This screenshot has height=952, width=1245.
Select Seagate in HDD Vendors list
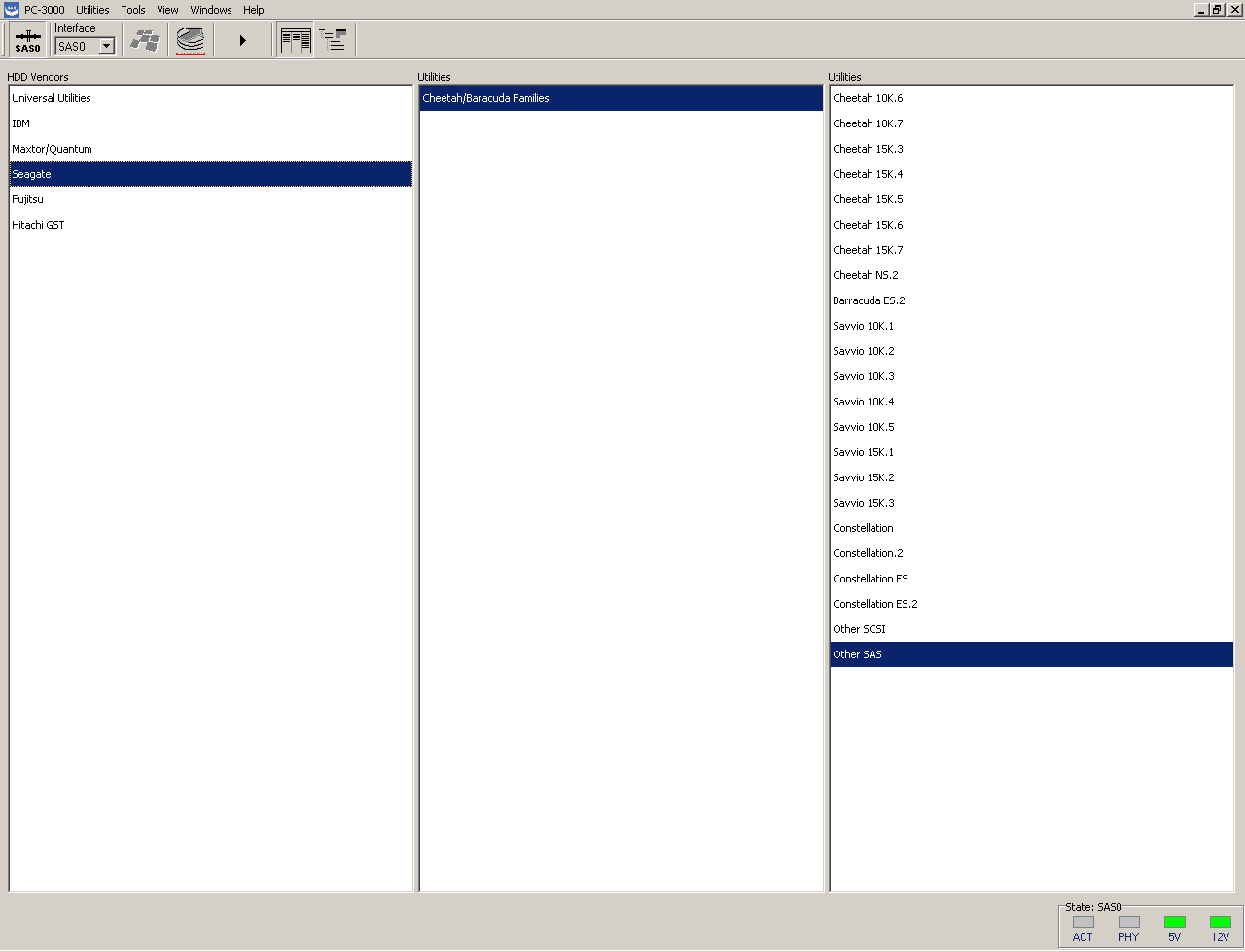point(211,174)
